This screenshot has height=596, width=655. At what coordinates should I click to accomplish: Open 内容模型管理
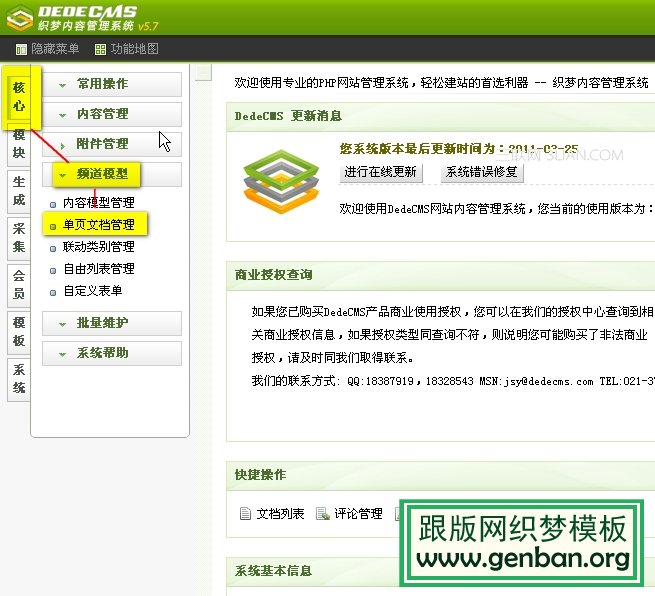coord(99,203)
